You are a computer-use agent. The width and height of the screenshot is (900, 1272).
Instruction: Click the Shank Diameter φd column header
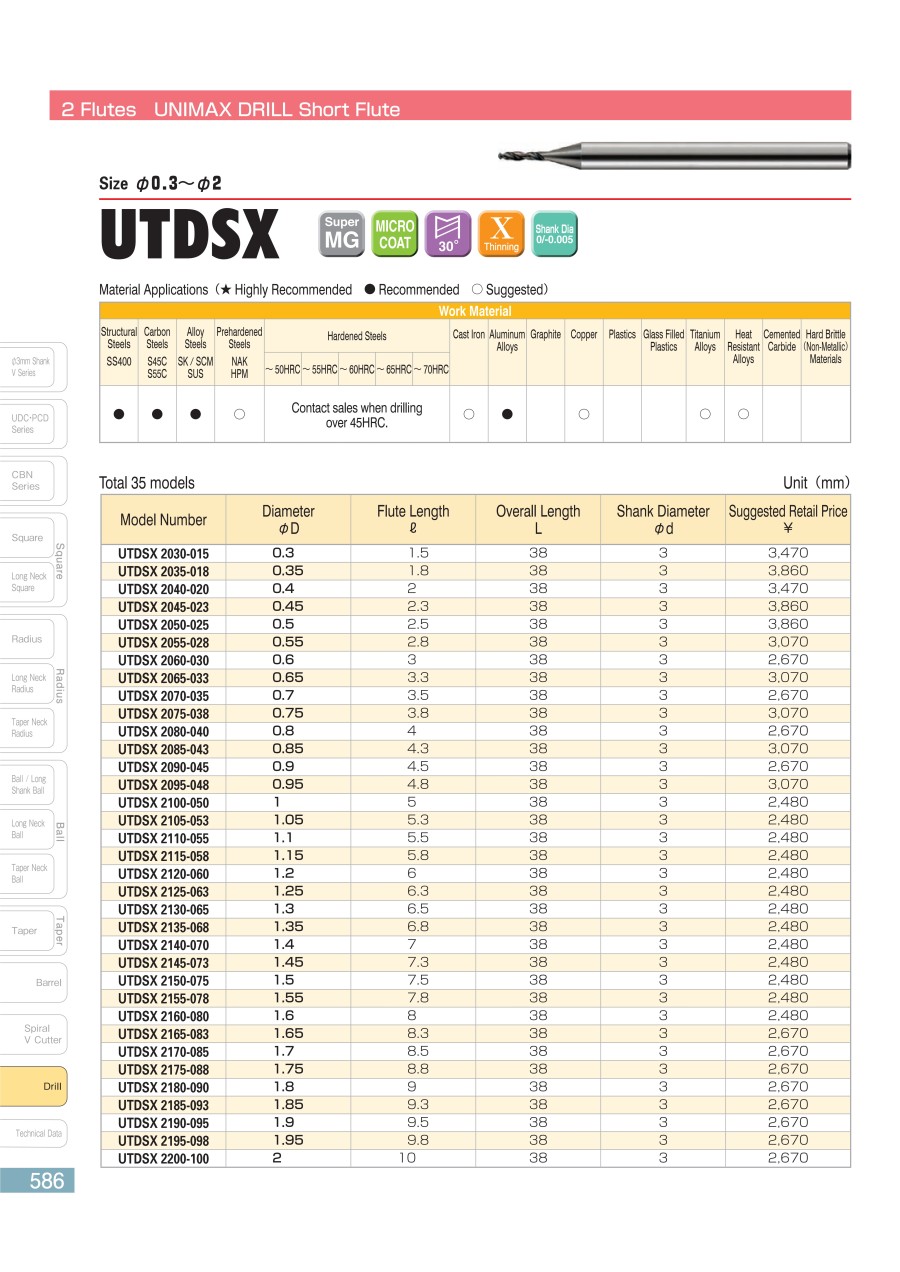coord(663,520)
